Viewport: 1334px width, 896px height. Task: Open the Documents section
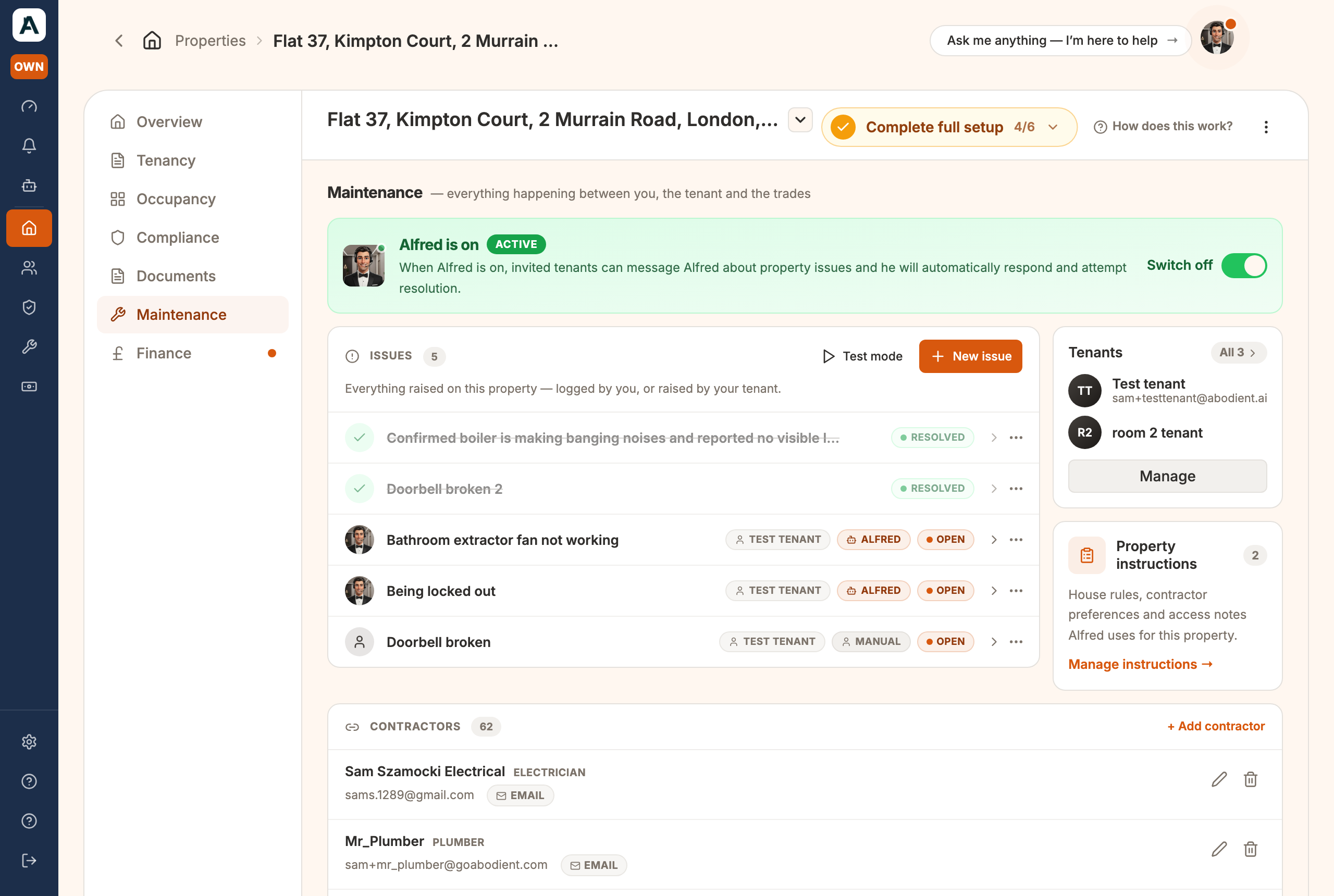pos(193,276)
